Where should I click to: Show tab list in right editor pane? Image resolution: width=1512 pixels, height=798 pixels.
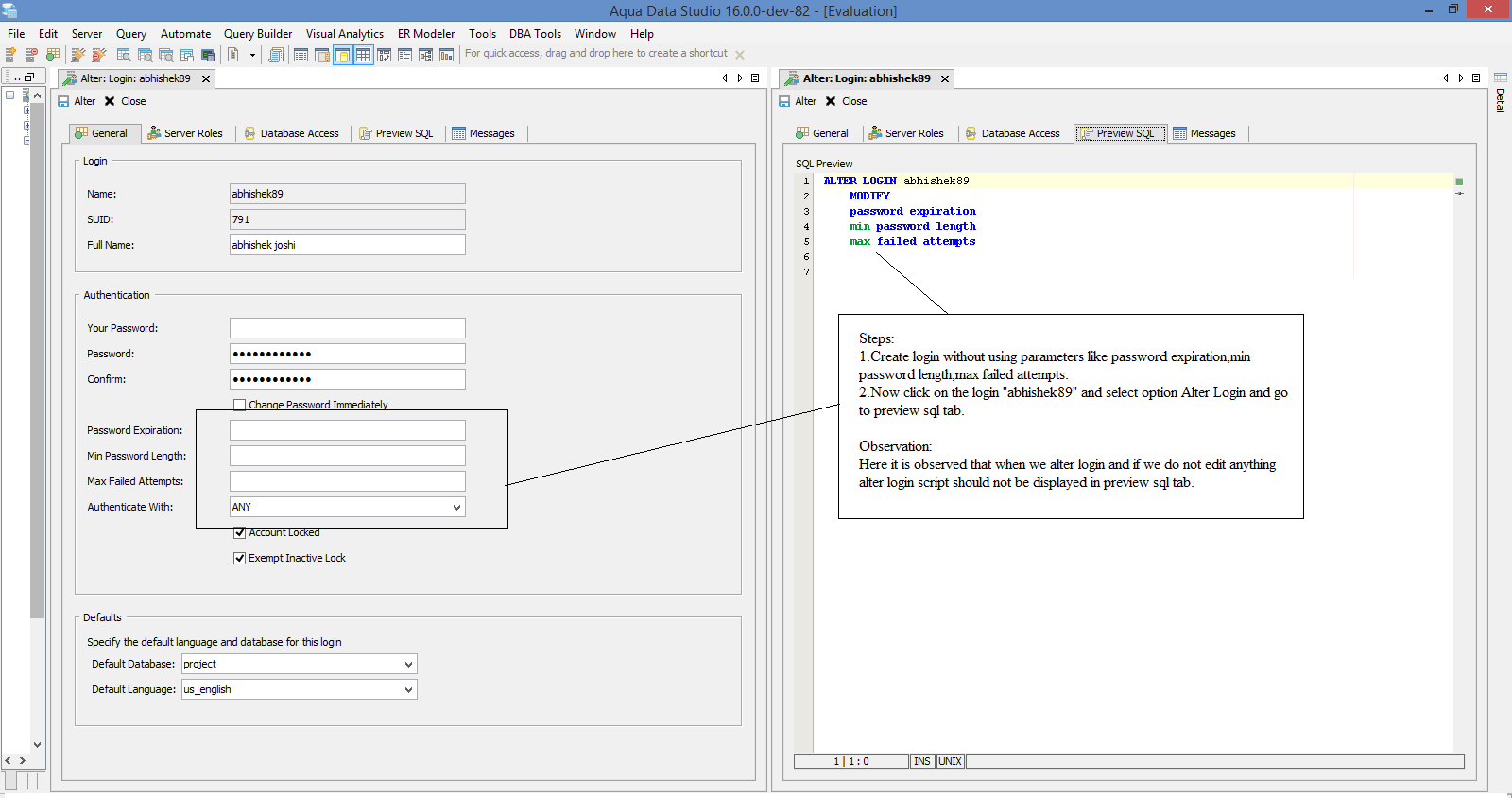1476,78
